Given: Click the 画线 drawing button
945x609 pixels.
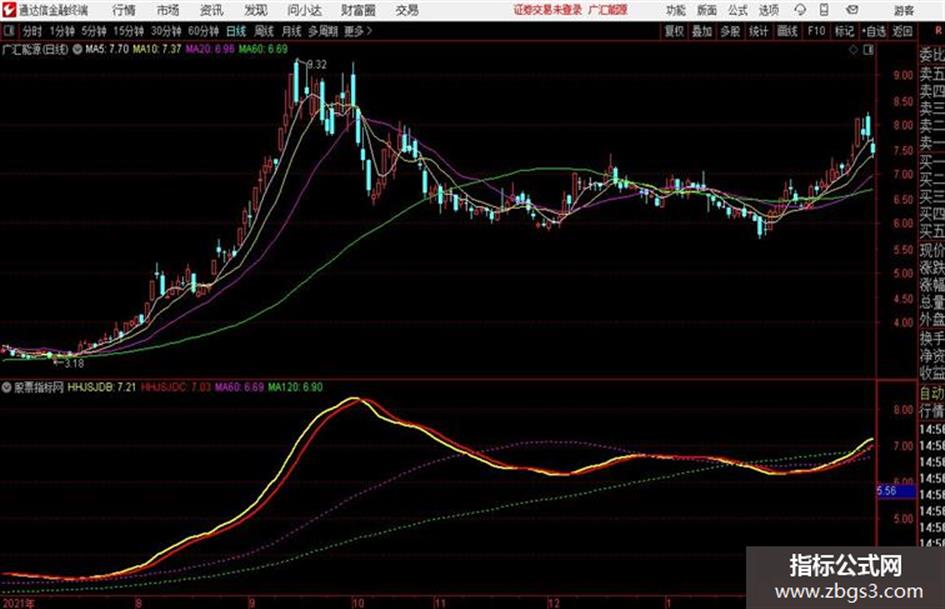Looking at the screenshot, I should (x=787, y=31).
